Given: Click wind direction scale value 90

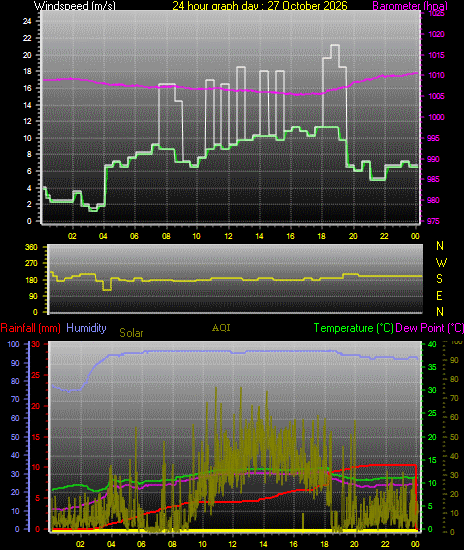Looking at the screenshot, I should tap(33, 296).
